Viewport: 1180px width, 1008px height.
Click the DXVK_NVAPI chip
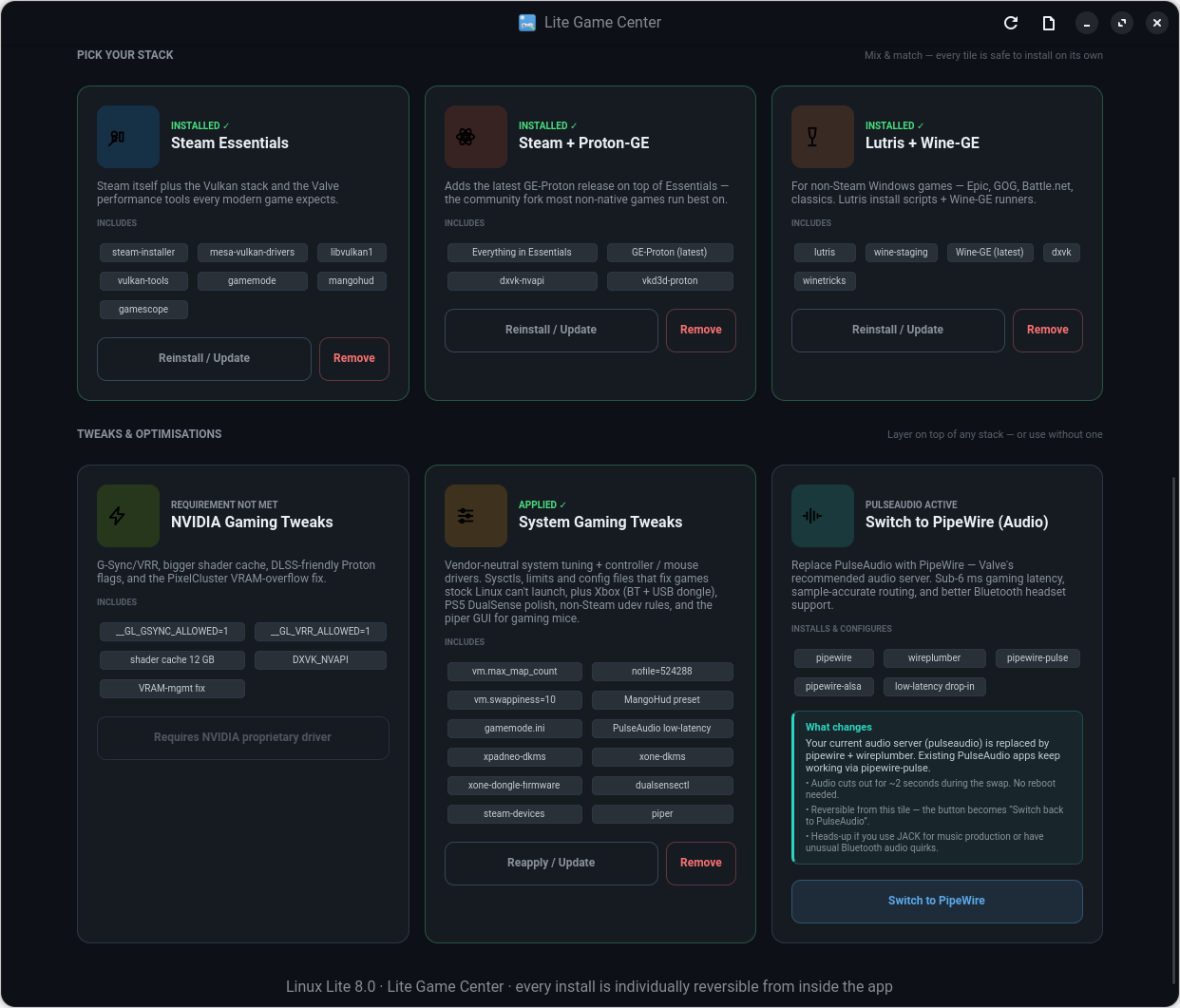(320, 660)
